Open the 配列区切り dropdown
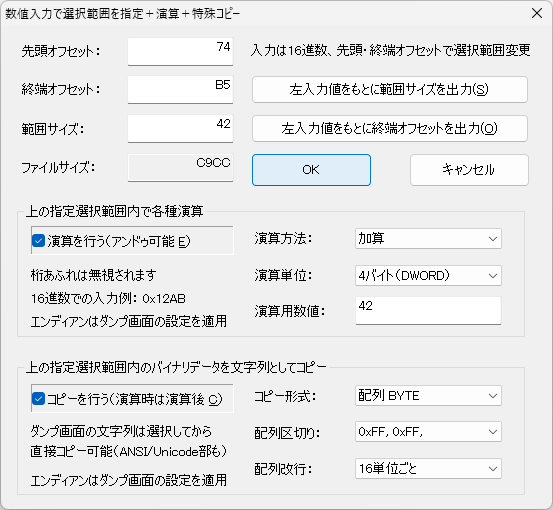The image size is (553, 510). coord(428,432)
